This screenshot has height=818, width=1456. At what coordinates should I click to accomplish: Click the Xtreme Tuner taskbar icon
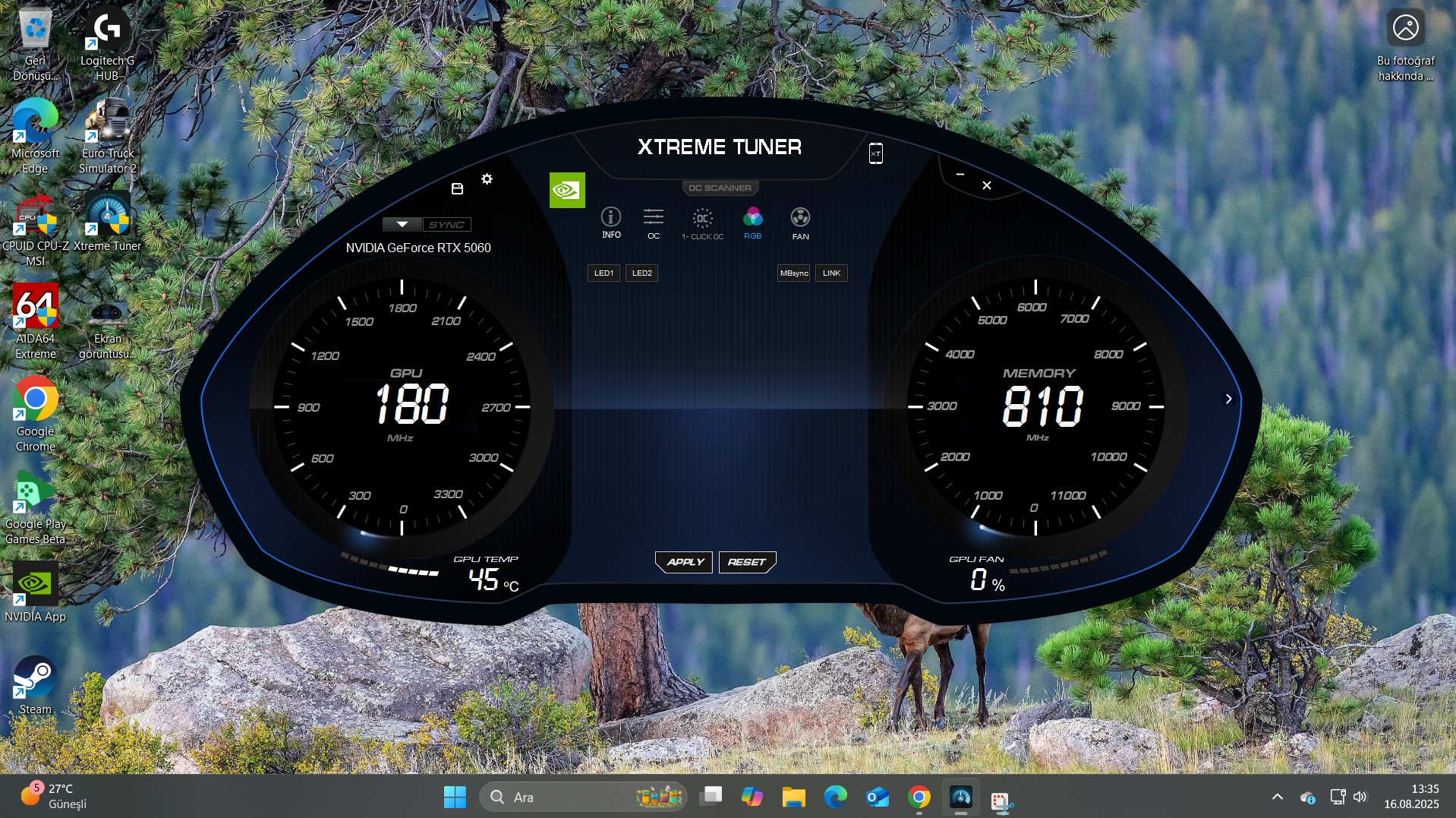(960, 797)
